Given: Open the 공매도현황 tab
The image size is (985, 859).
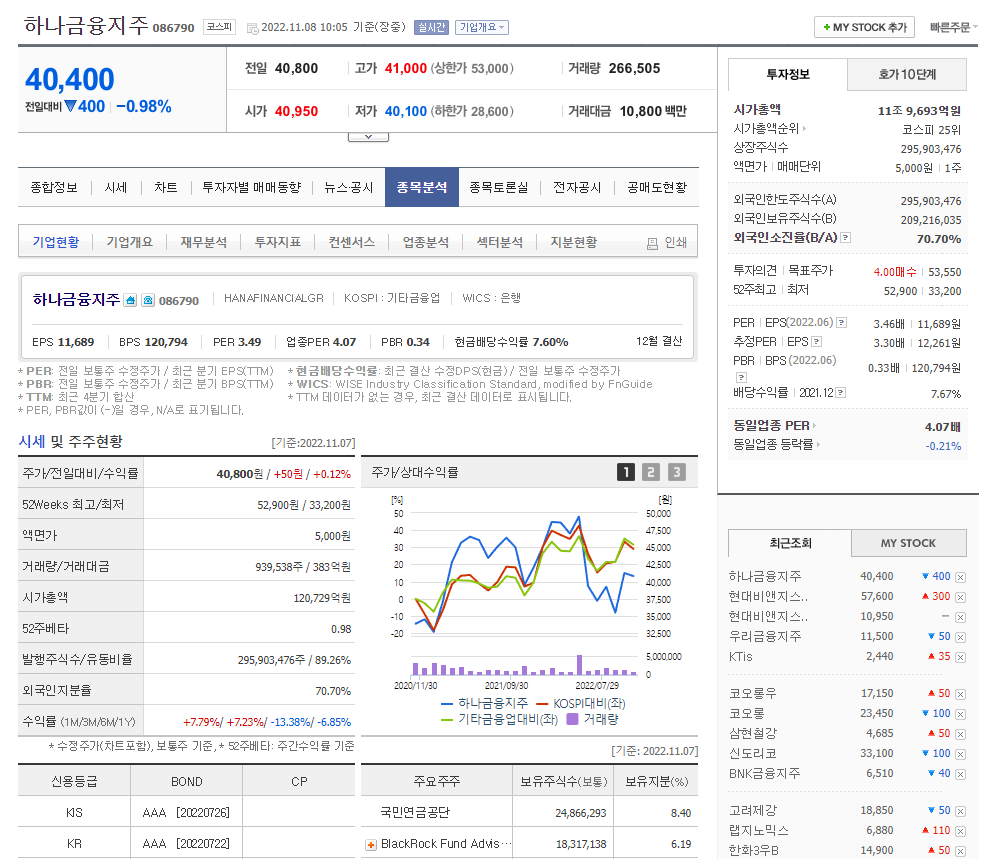Looking at the screenshot, I should click(x=657, y=187).
